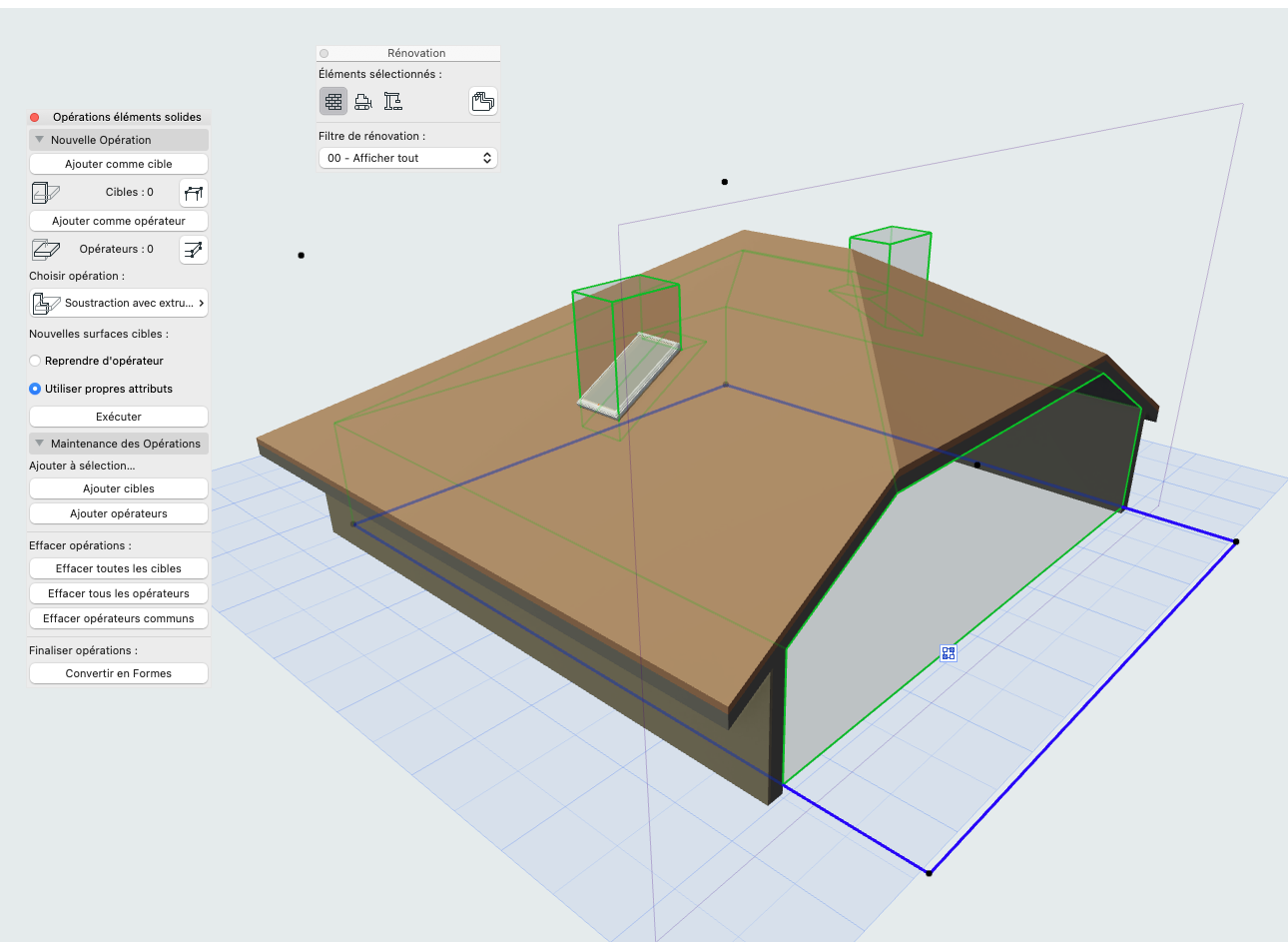Click the Effacer opérations : label
This screenshot has height=942, width=1288.
(x=80, y=545)
